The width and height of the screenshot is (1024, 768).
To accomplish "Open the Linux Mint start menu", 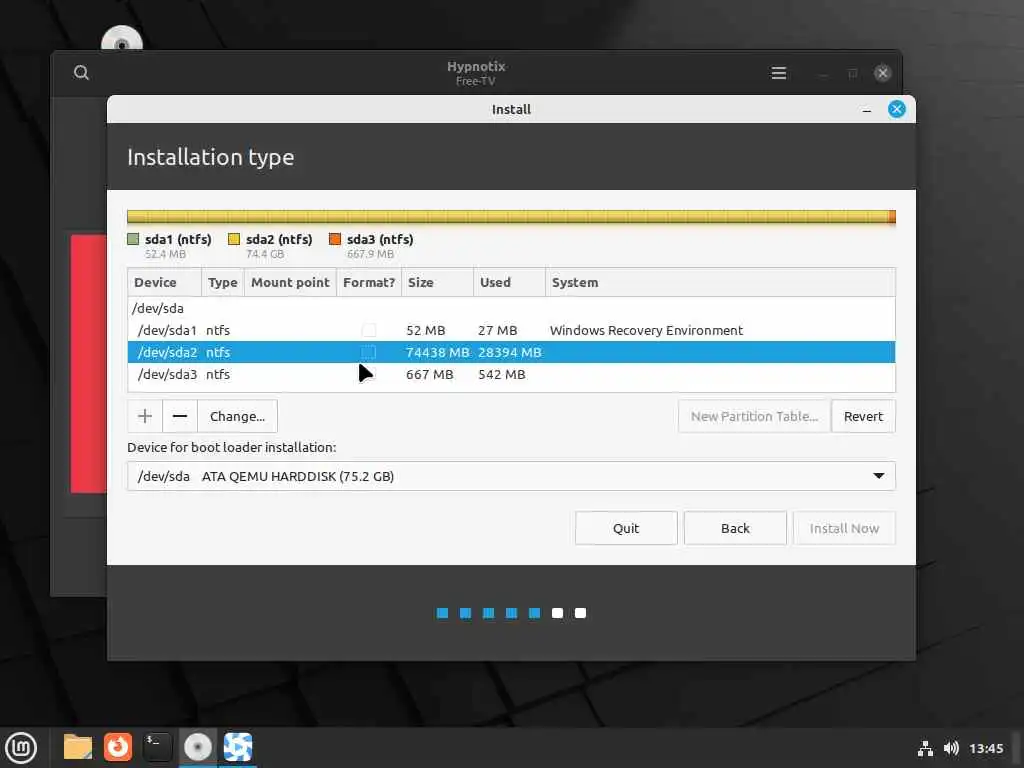I will coord(21,747).
